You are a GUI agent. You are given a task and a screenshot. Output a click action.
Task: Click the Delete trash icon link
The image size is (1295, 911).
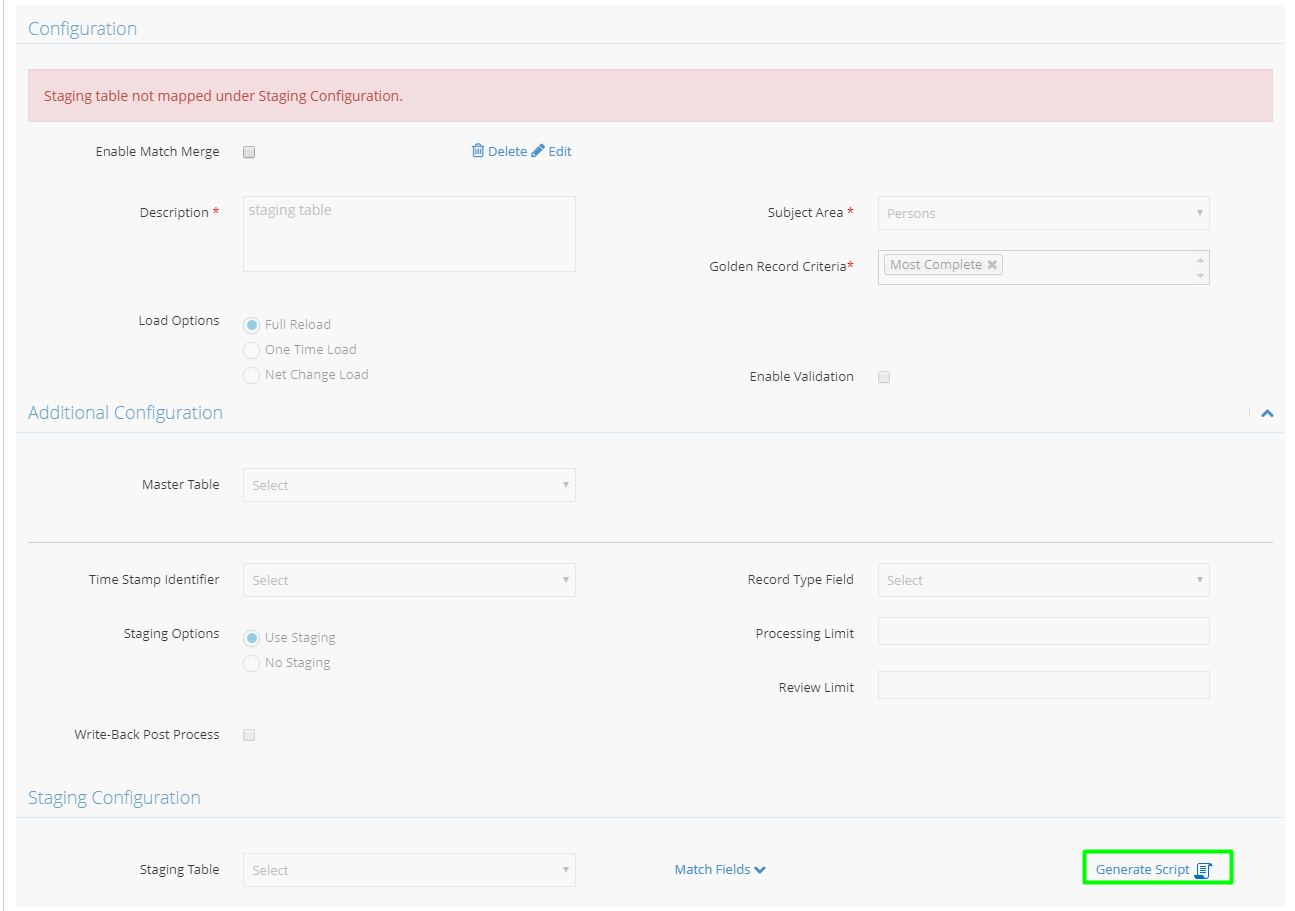click(499, 151)
